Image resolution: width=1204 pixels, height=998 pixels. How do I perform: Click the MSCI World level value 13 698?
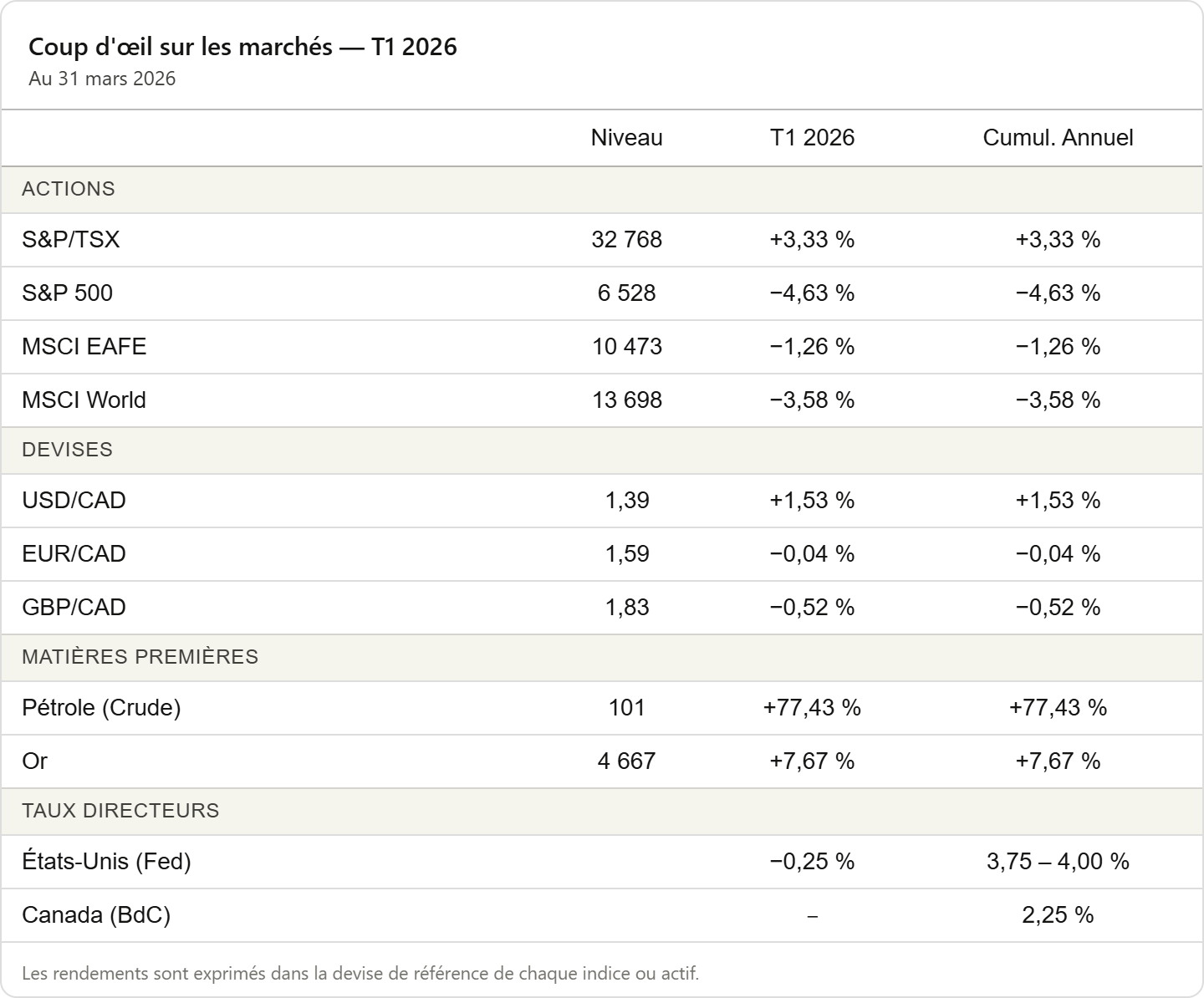pyautogui.click(x=626, y=400)
